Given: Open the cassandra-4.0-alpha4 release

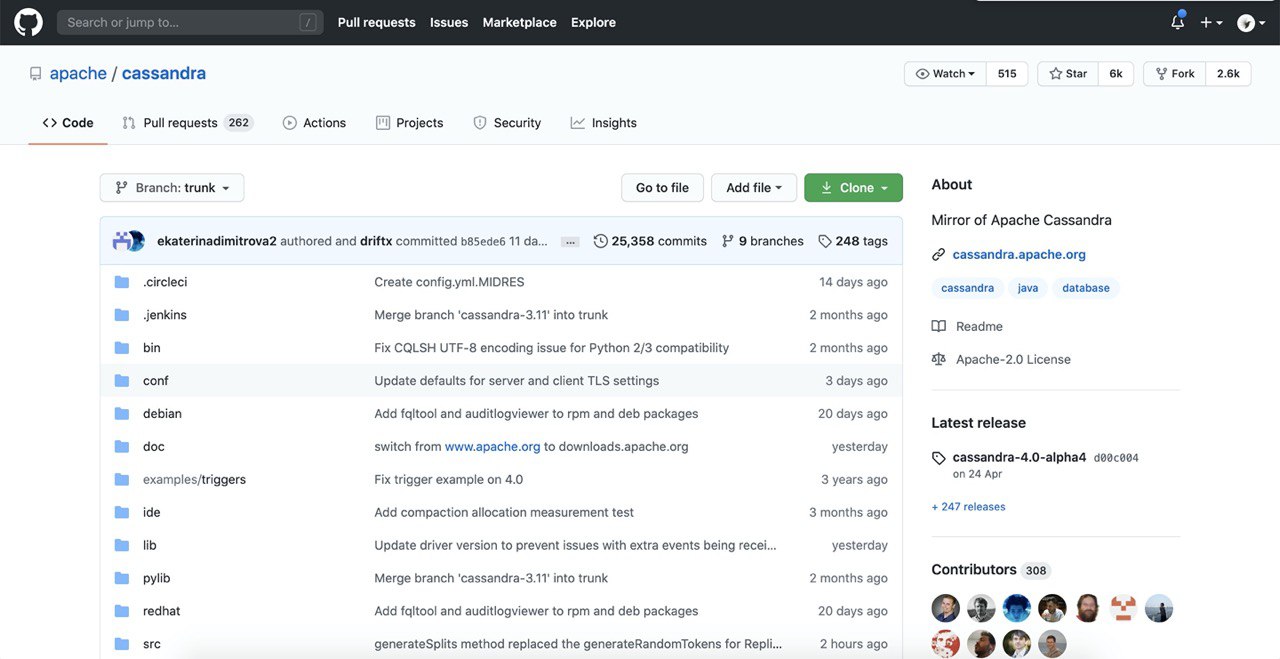Looking at the screenshot, I should [x=1019, y=458].
